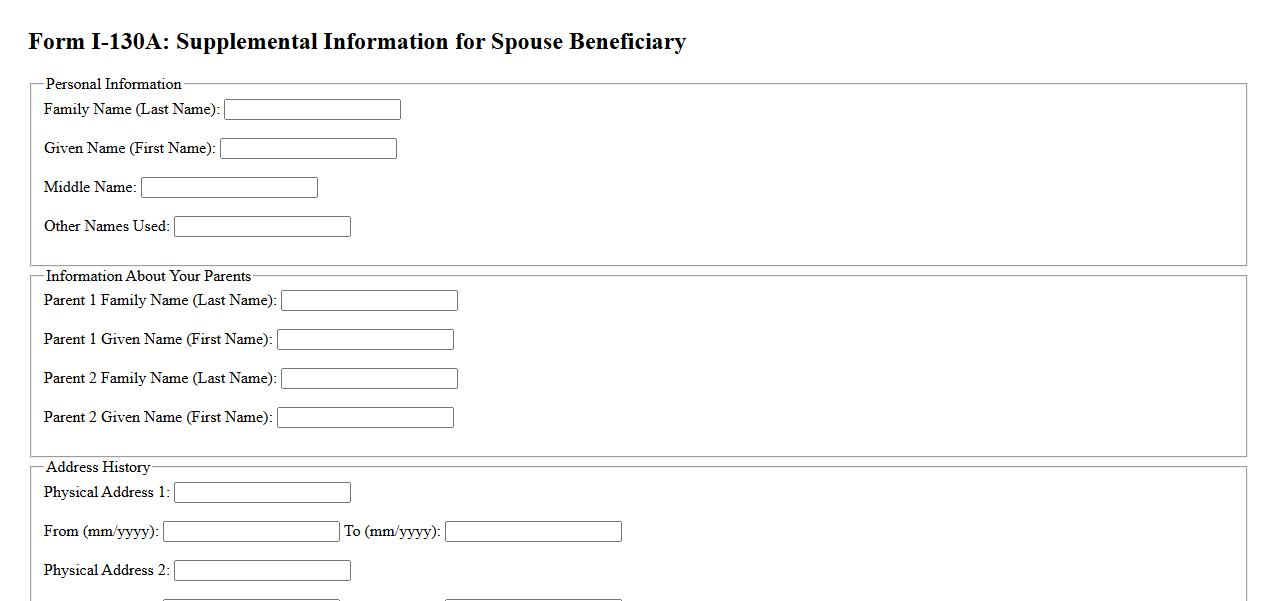Click into the Physical Address 2 input

point(262,571)
